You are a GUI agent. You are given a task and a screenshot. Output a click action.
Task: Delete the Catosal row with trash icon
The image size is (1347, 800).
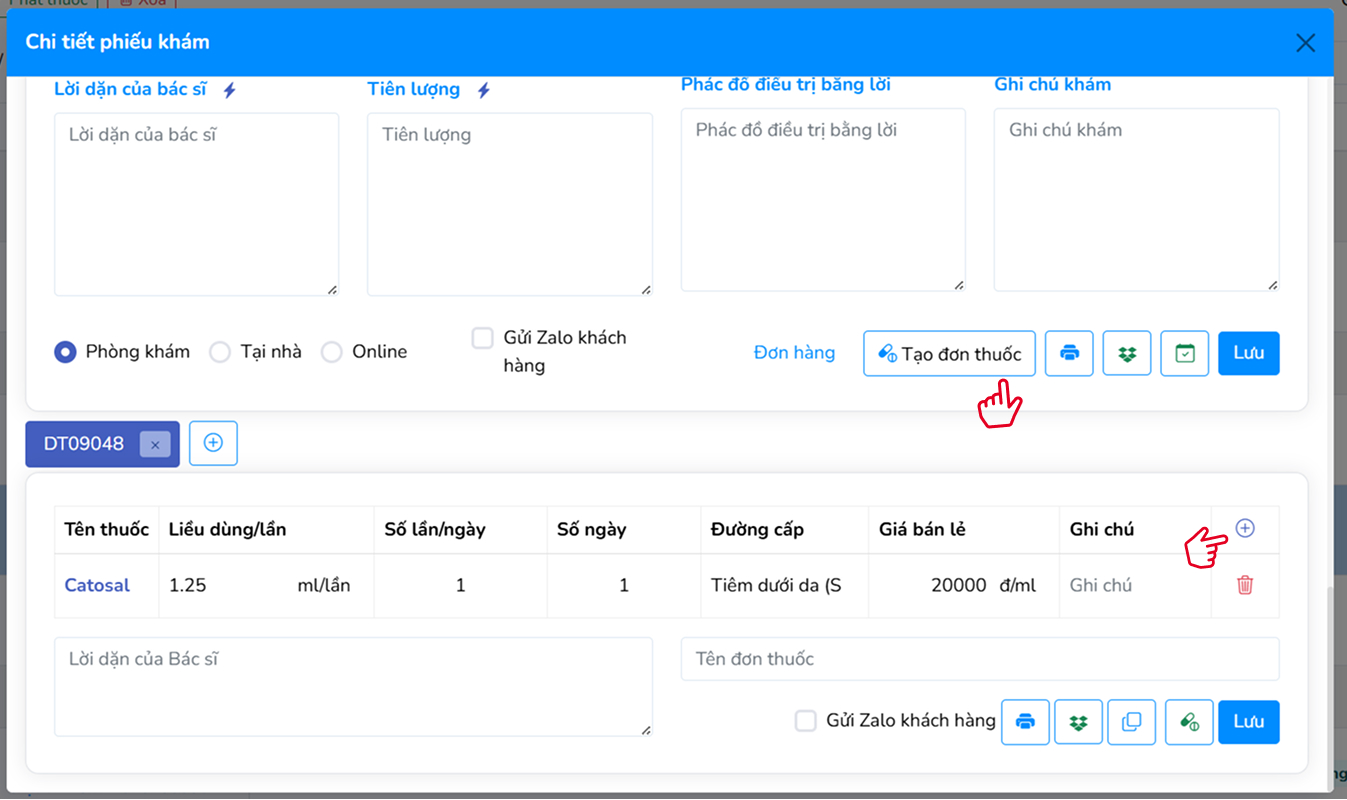click(x=1245, y=585)
